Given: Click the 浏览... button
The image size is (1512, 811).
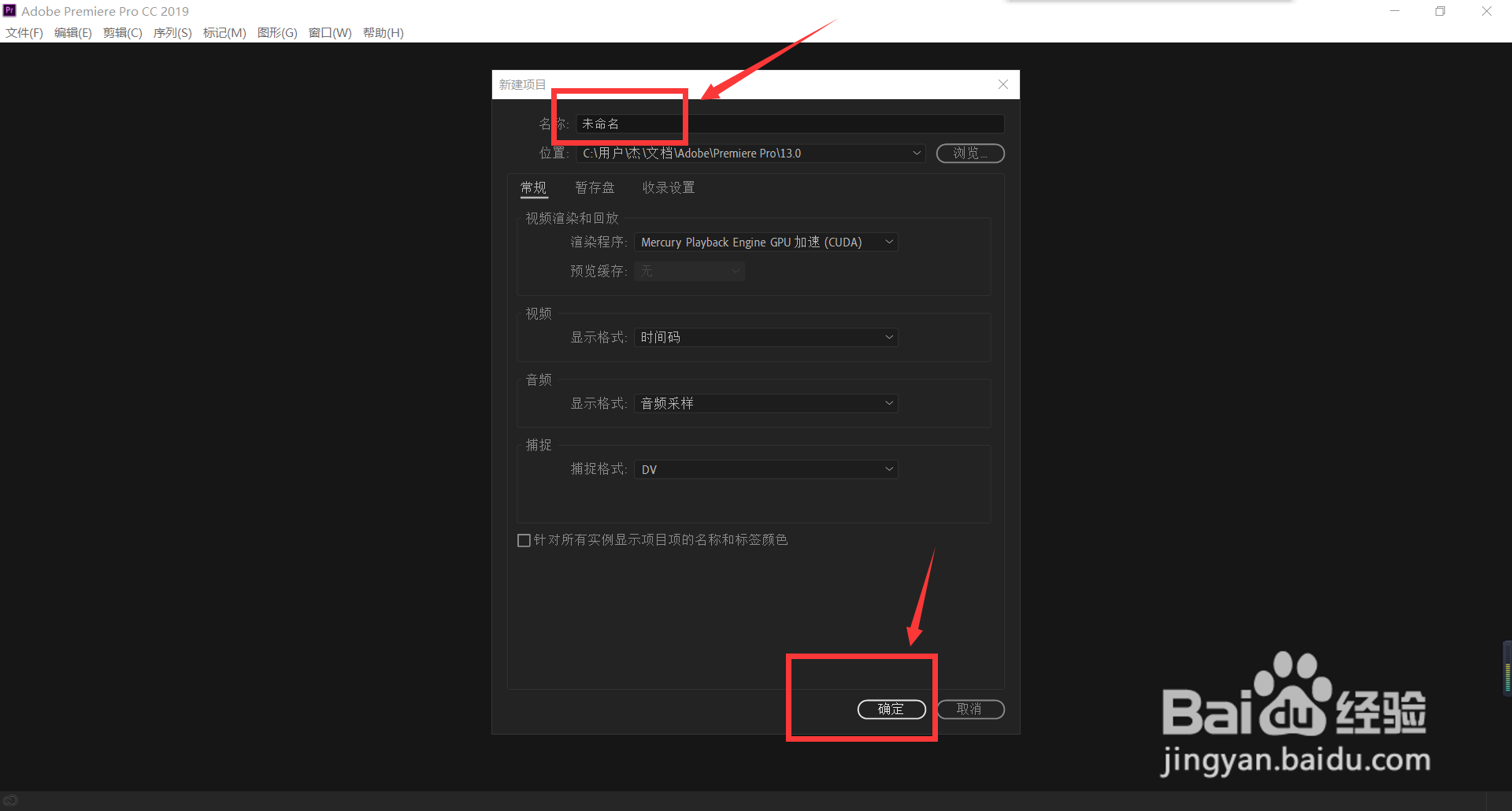Looking at the screenshot, I should click(970, 153).
